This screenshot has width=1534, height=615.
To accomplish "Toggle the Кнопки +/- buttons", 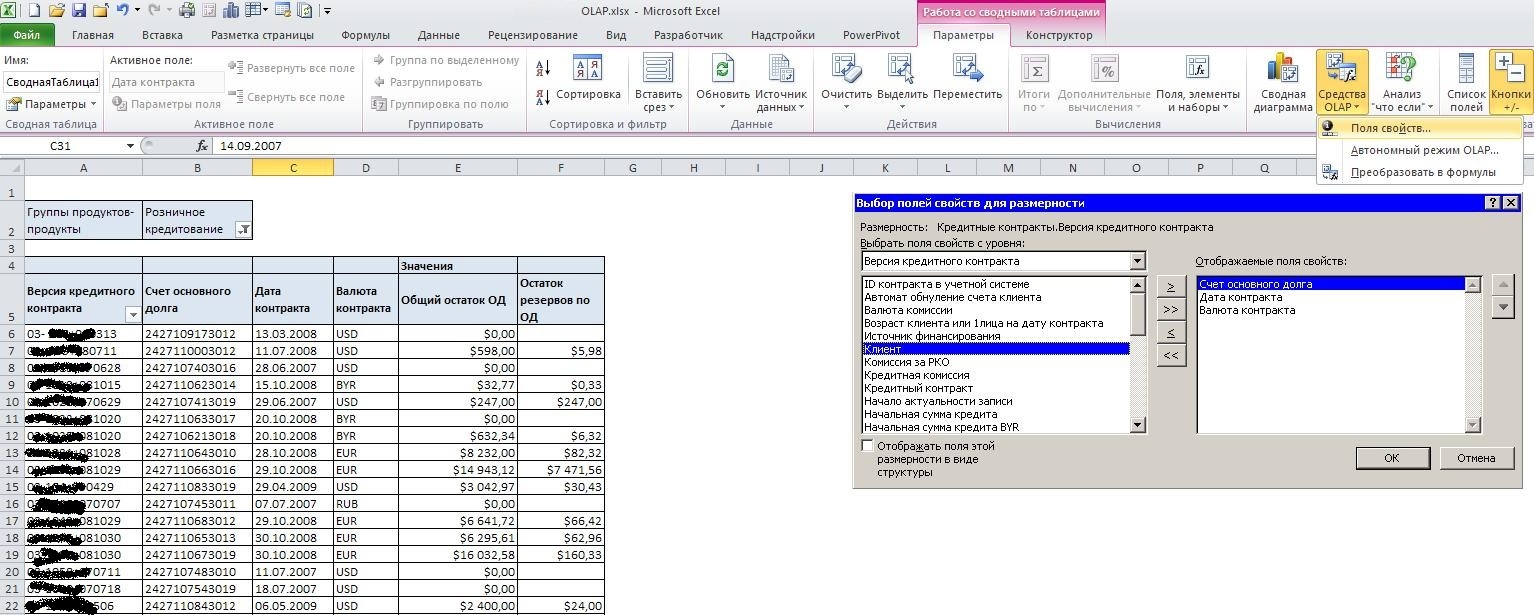I will click(x=1510, y=83).
